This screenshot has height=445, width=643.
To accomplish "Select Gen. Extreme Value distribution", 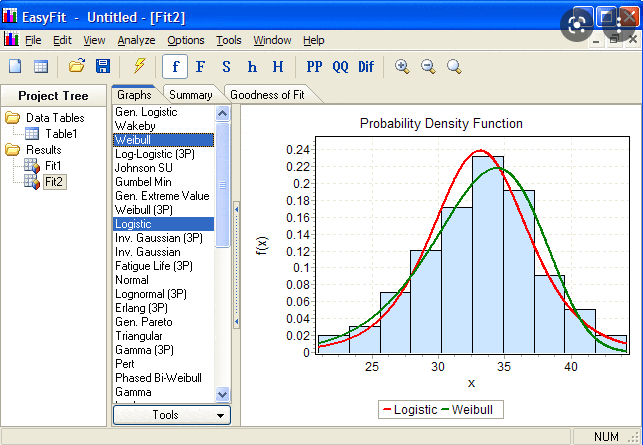I will pyautogui.click(x=163, y=196).
